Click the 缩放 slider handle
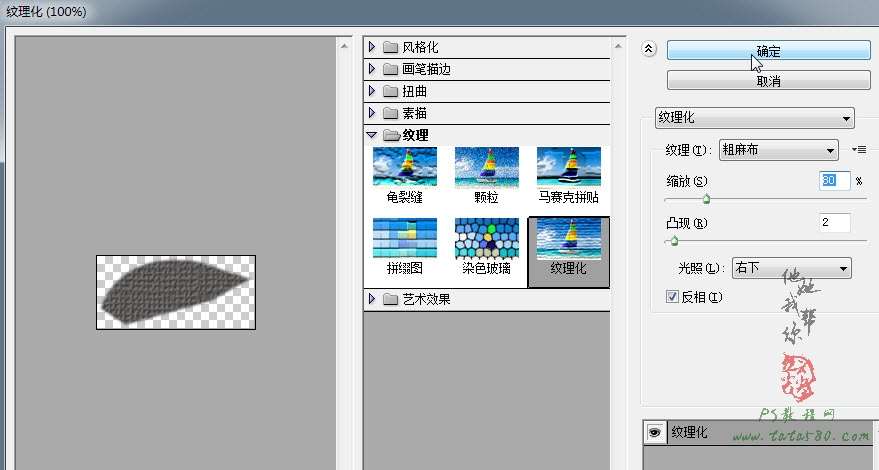The height and width of the screenshot is (470, 879). click(x=706, y=199)
